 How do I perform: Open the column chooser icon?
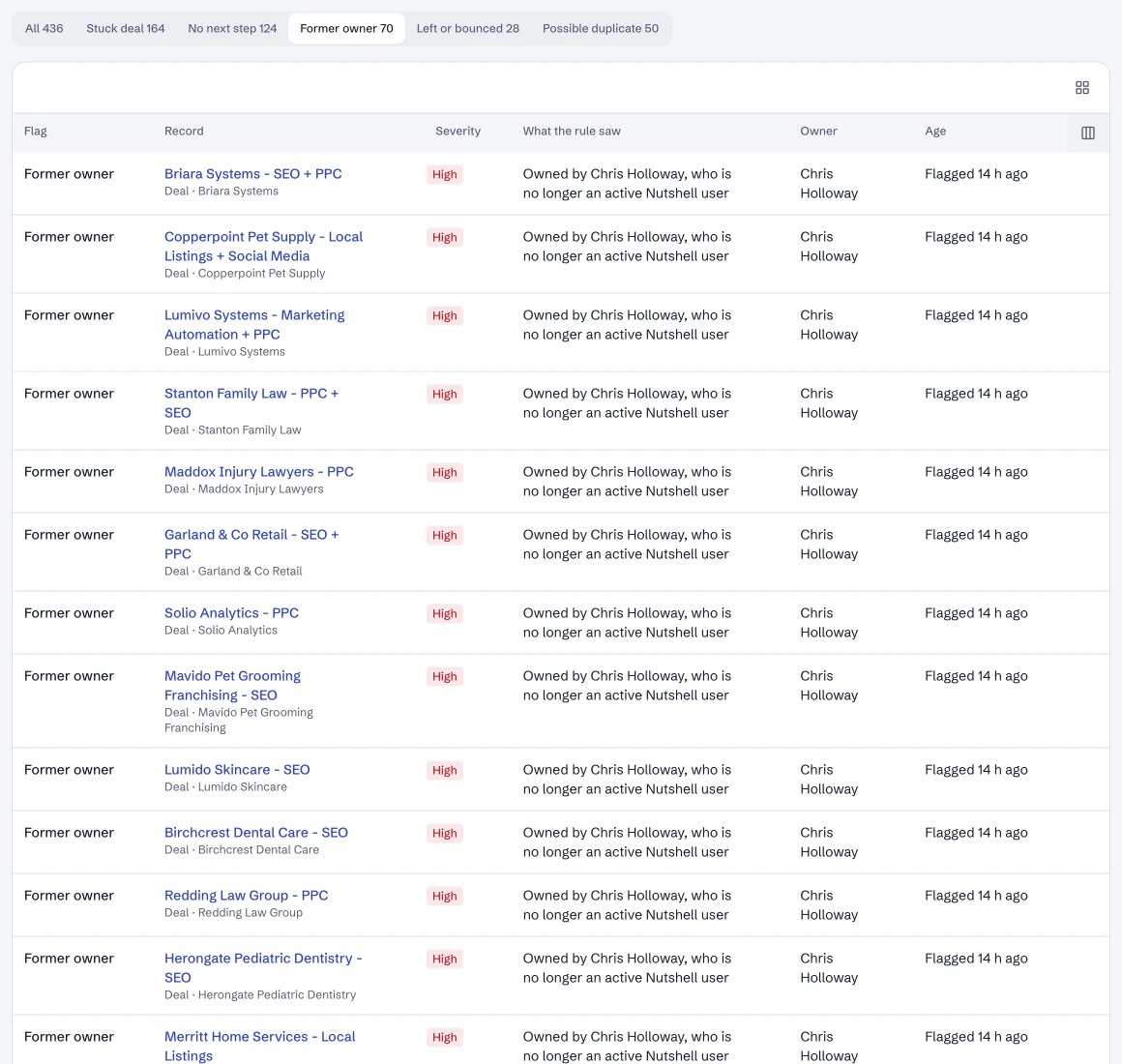1087,133
